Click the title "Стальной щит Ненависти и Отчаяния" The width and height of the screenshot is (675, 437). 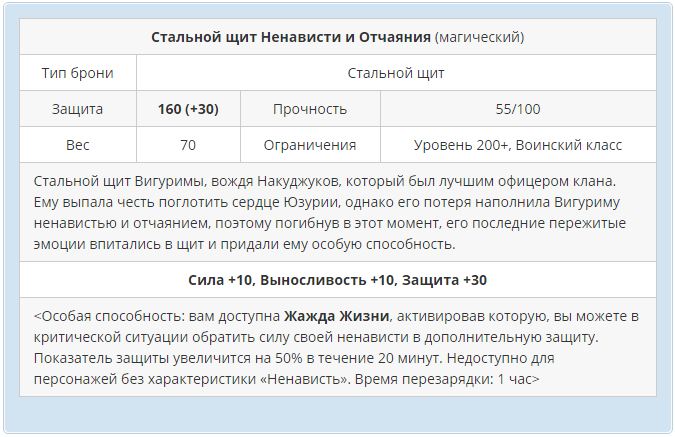pyautogui.click(x=291, y=37)
